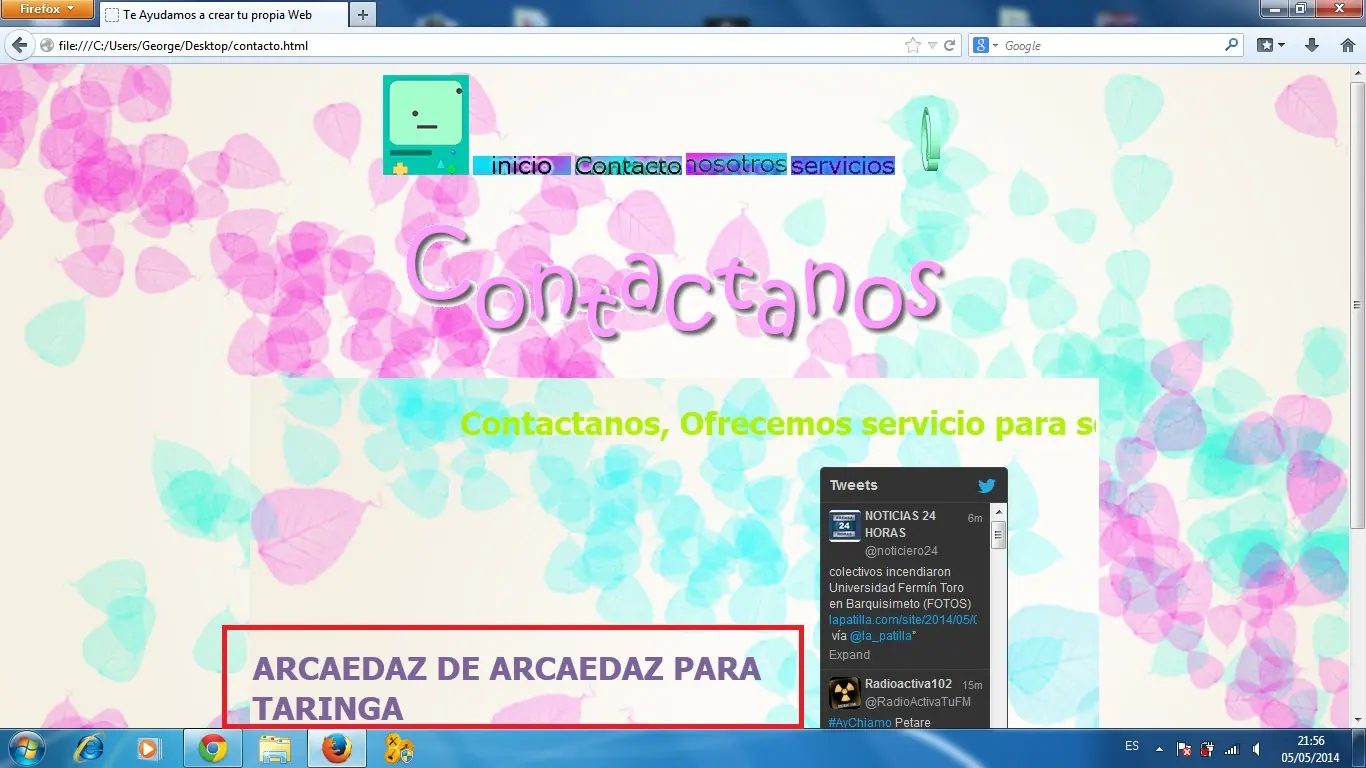Click the 'Tweets' widget header title
1366x768 pixels.
(853, 485)
